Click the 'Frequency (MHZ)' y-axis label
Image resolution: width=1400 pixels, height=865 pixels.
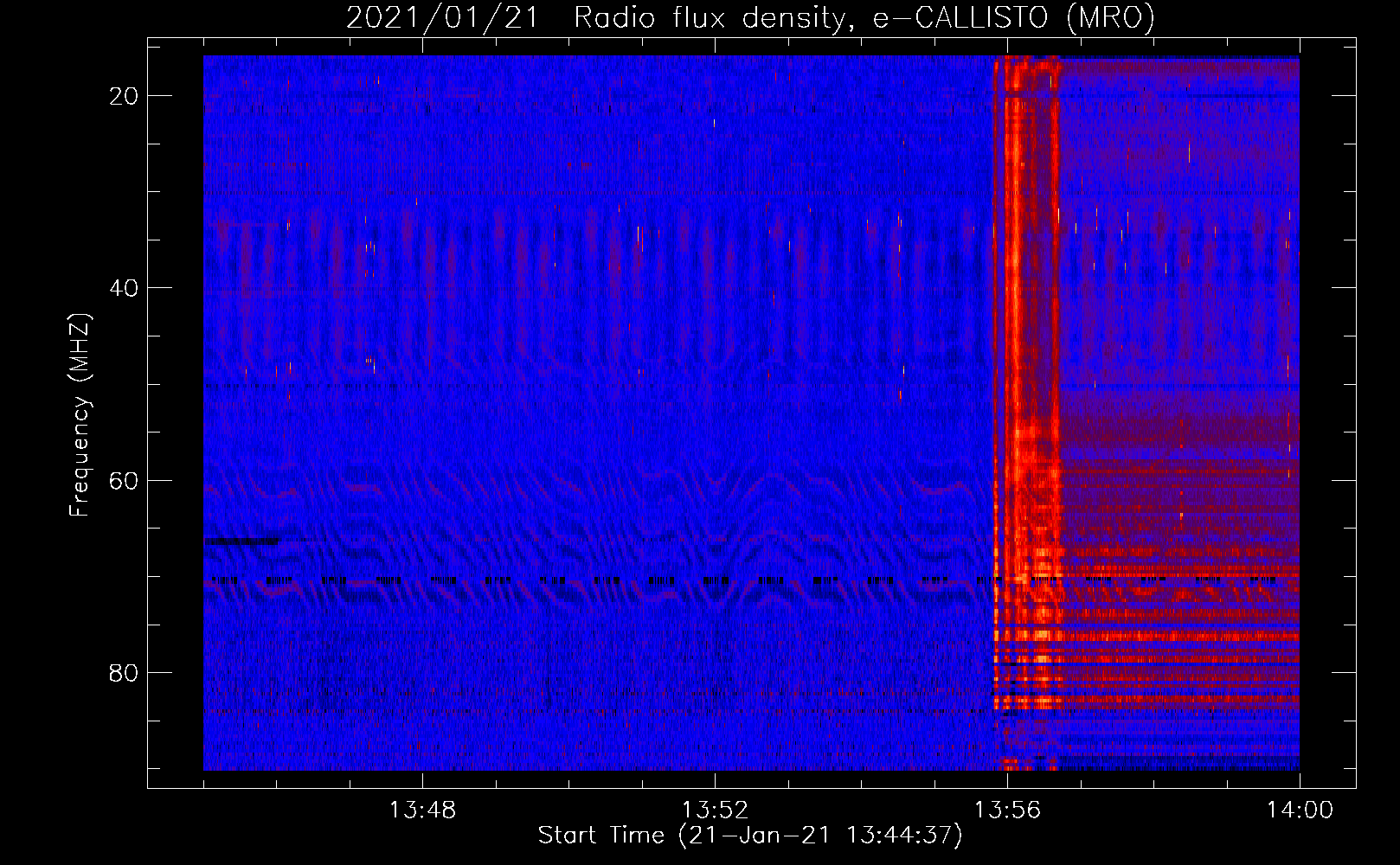[x=80, y=415]
